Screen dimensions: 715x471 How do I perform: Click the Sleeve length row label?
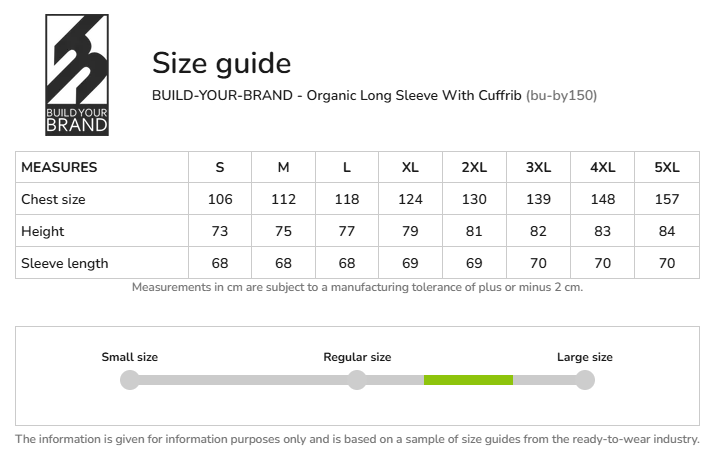click(65, 263)
